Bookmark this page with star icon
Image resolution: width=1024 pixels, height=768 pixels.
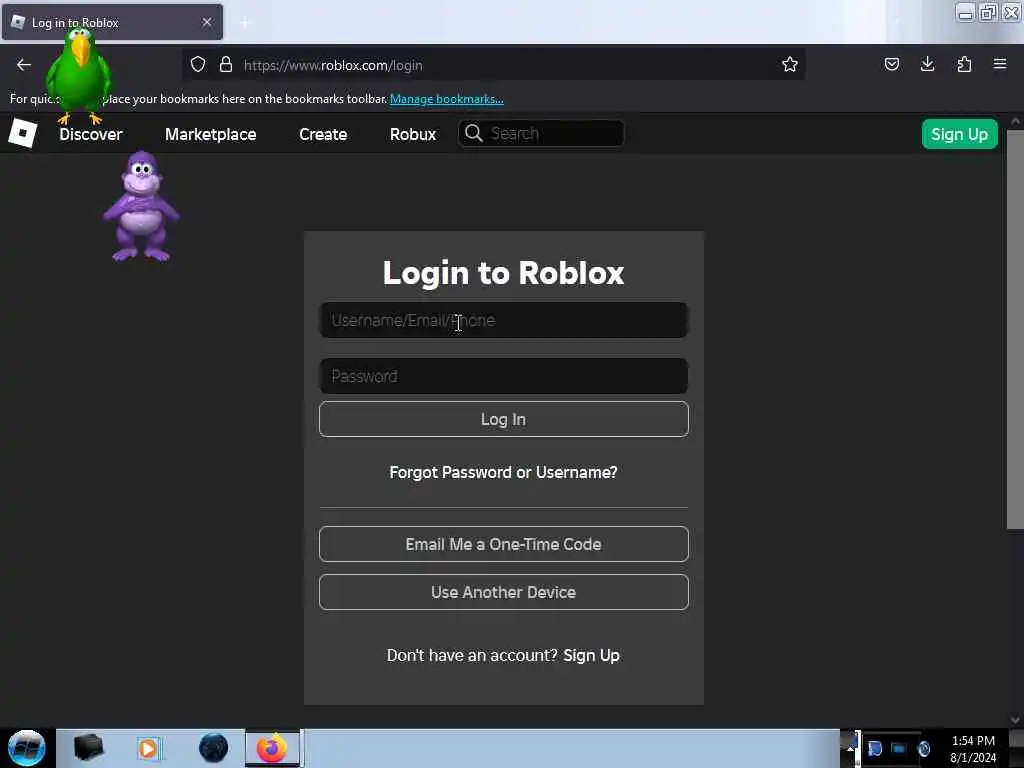pos(790,65)
